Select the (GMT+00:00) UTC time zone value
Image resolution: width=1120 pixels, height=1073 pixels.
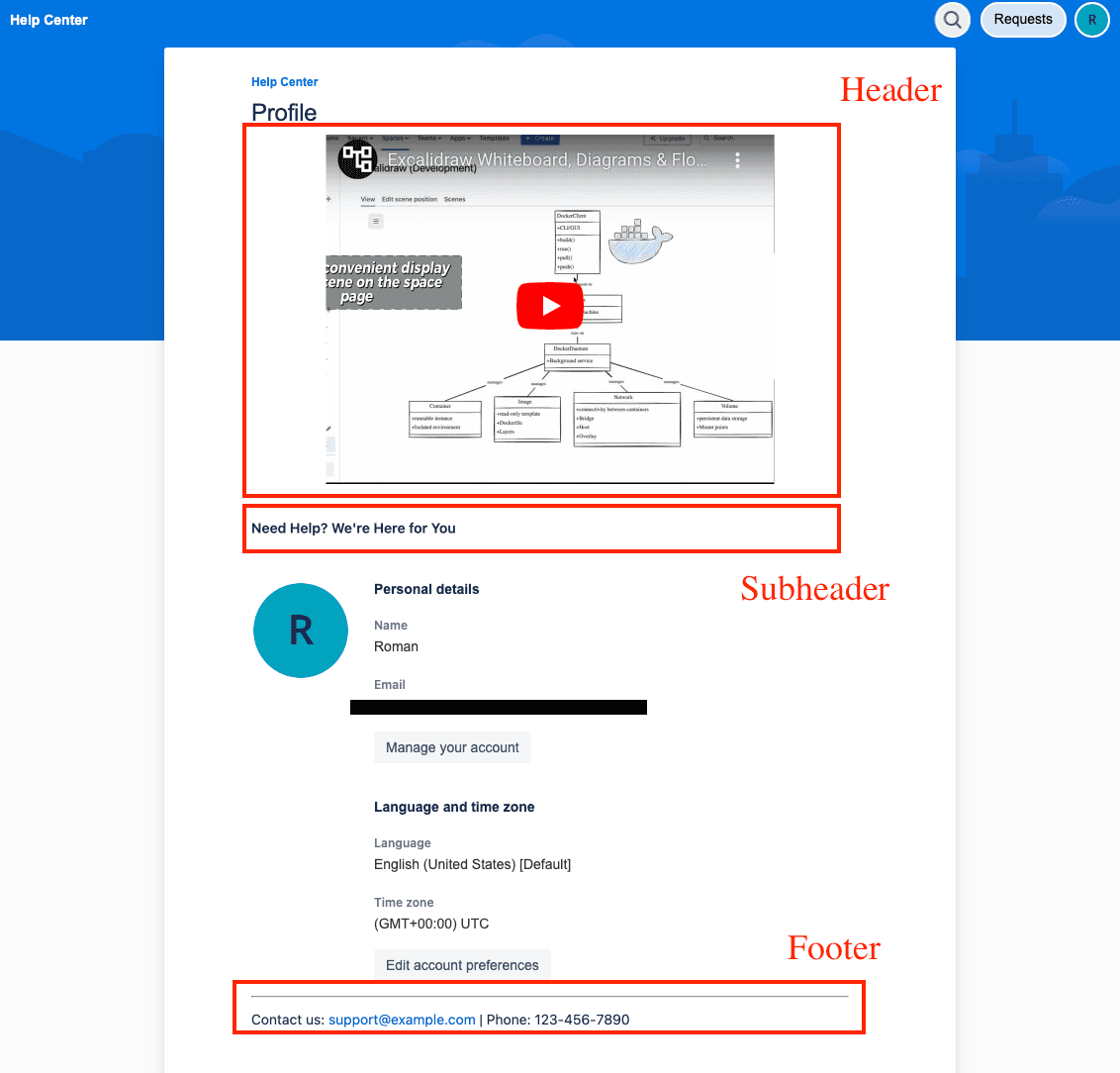click(431, 924)
